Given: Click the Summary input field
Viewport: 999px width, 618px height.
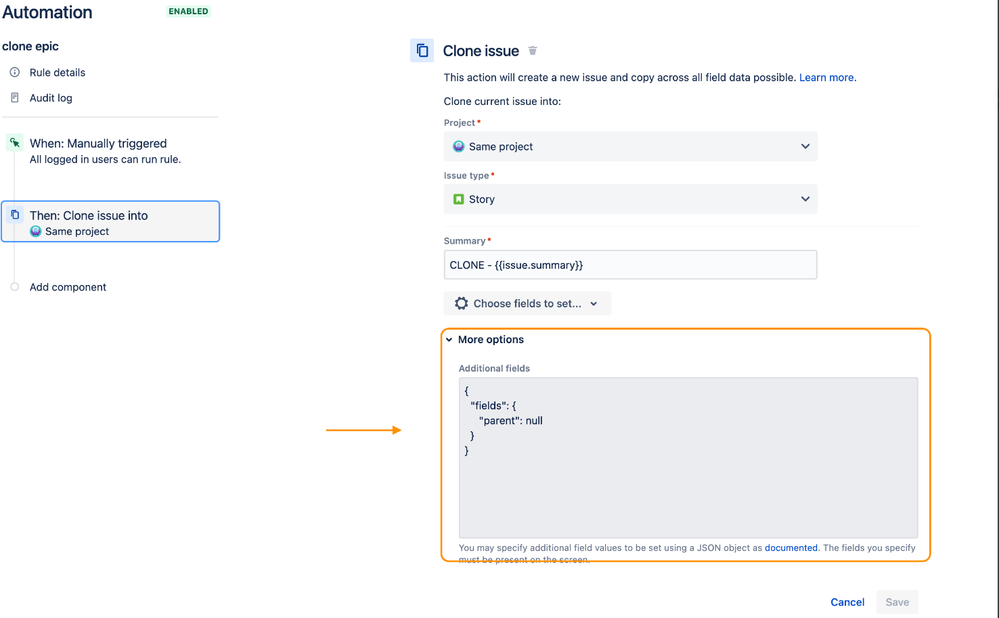Looking at the screenshot, I should [x=630, y=264].
